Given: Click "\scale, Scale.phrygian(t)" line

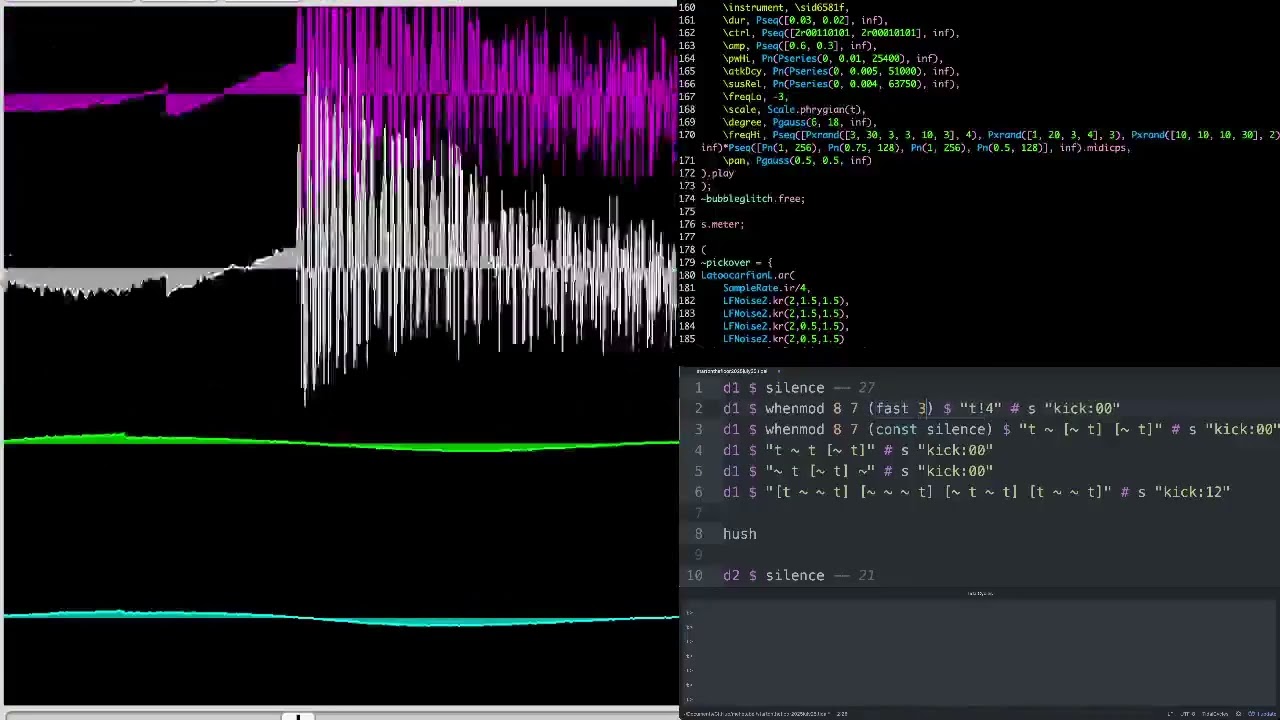Looking at the screenshot, I should point(794,110).
